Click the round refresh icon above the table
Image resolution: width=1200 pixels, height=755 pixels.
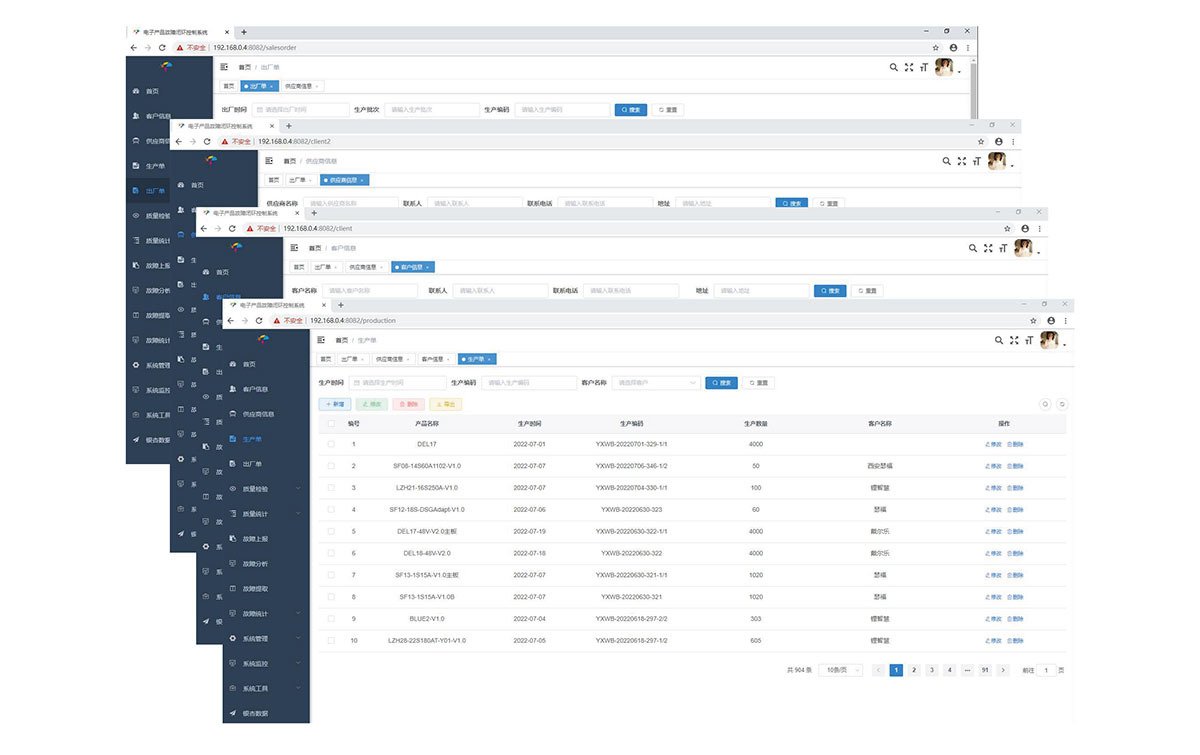(1062, 404)
